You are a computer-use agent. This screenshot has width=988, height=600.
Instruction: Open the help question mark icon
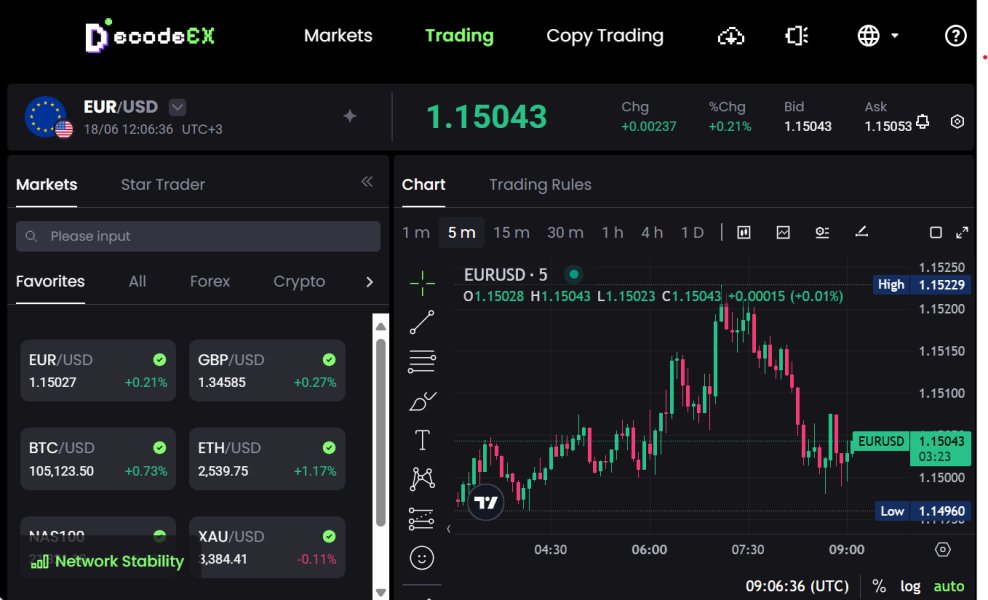(955, 36)
